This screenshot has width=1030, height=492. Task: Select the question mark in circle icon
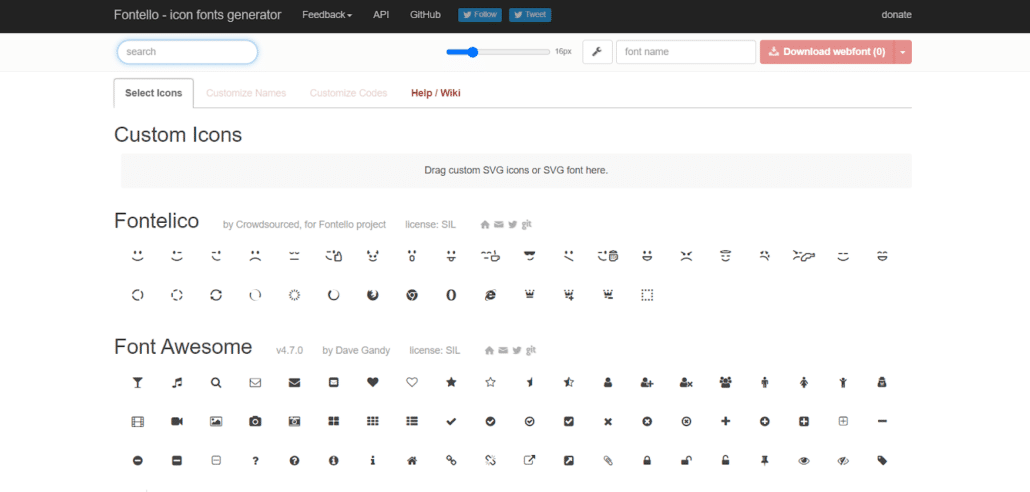[x=294, y=461]
